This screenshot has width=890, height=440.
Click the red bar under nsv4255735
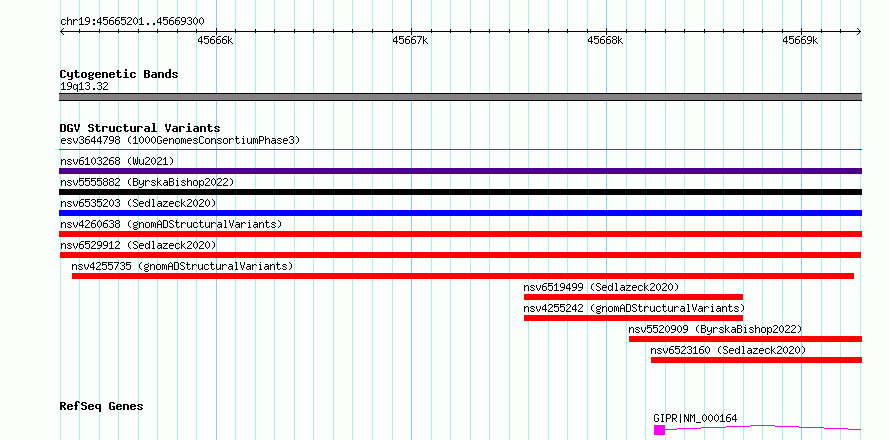(x=463, y=276)
